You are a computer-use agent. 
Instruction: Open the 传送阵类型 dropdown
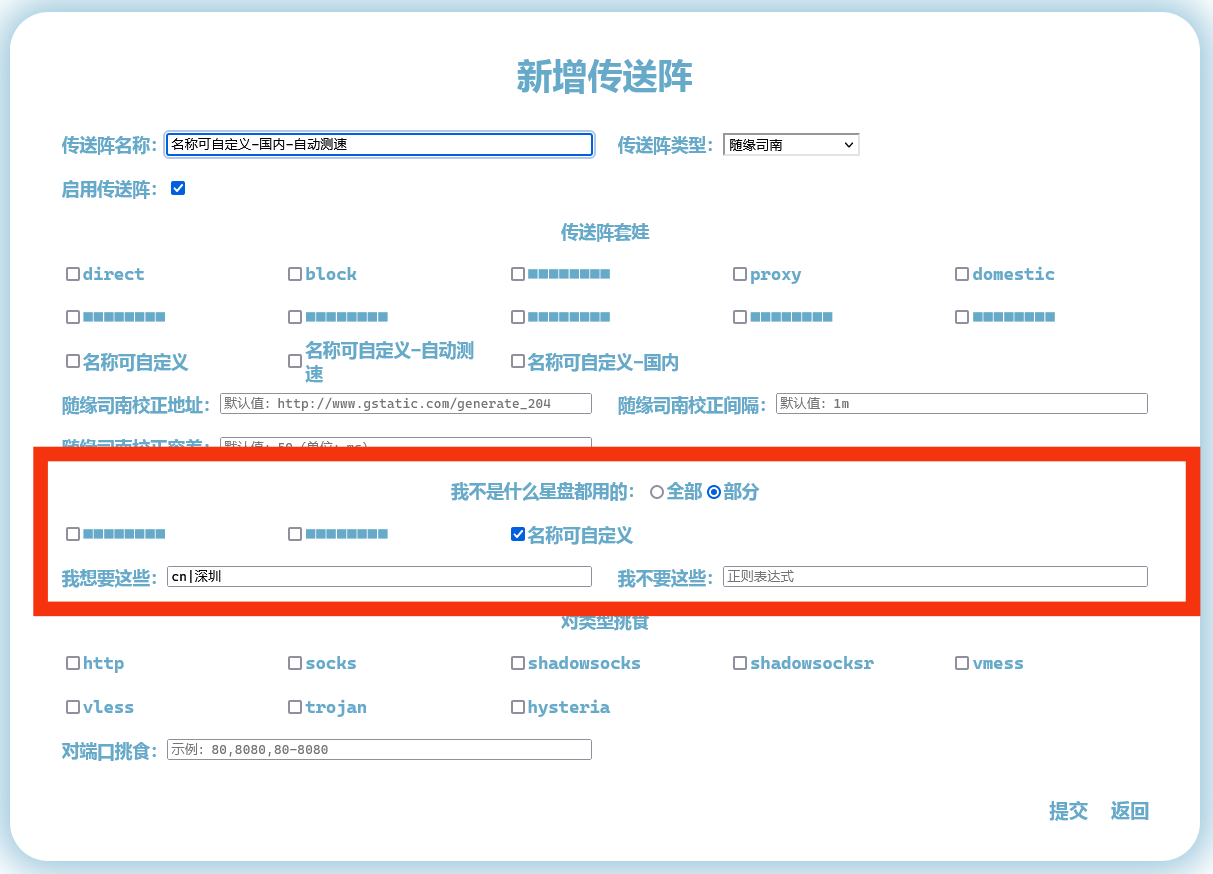pyautogui.click(x=790, y=145)
